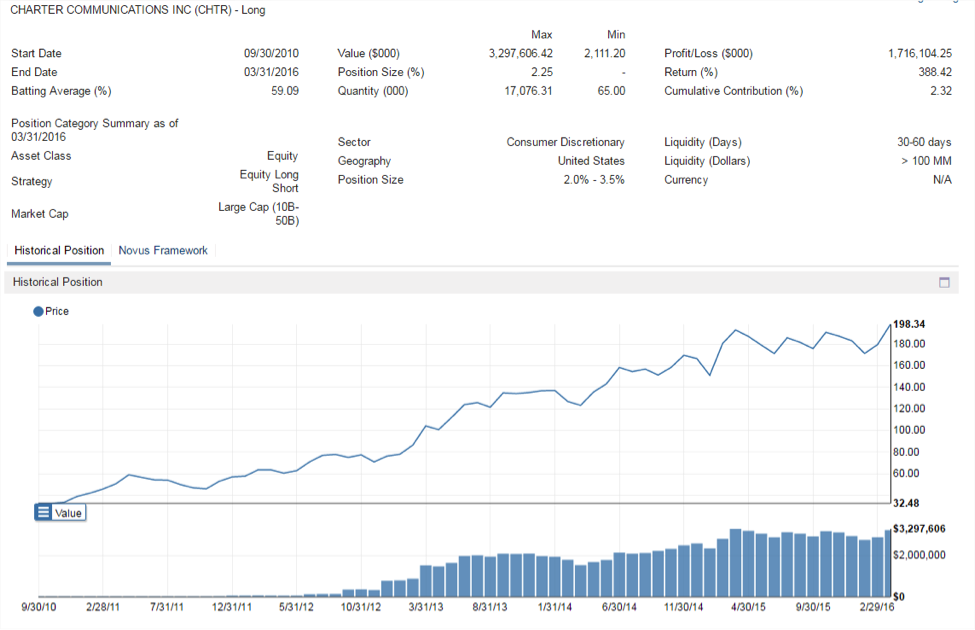Click the Geography value United States
This screenshot has width=975, height=630.
(591, 161)
